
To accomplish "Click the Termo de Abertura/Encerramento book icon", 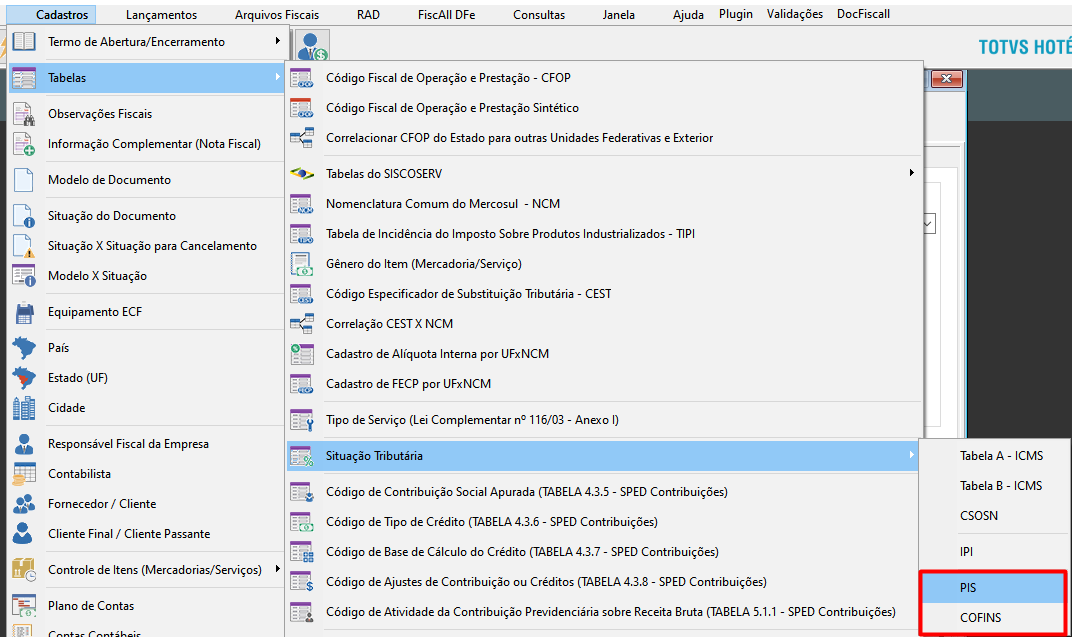I will coord(24,42).
